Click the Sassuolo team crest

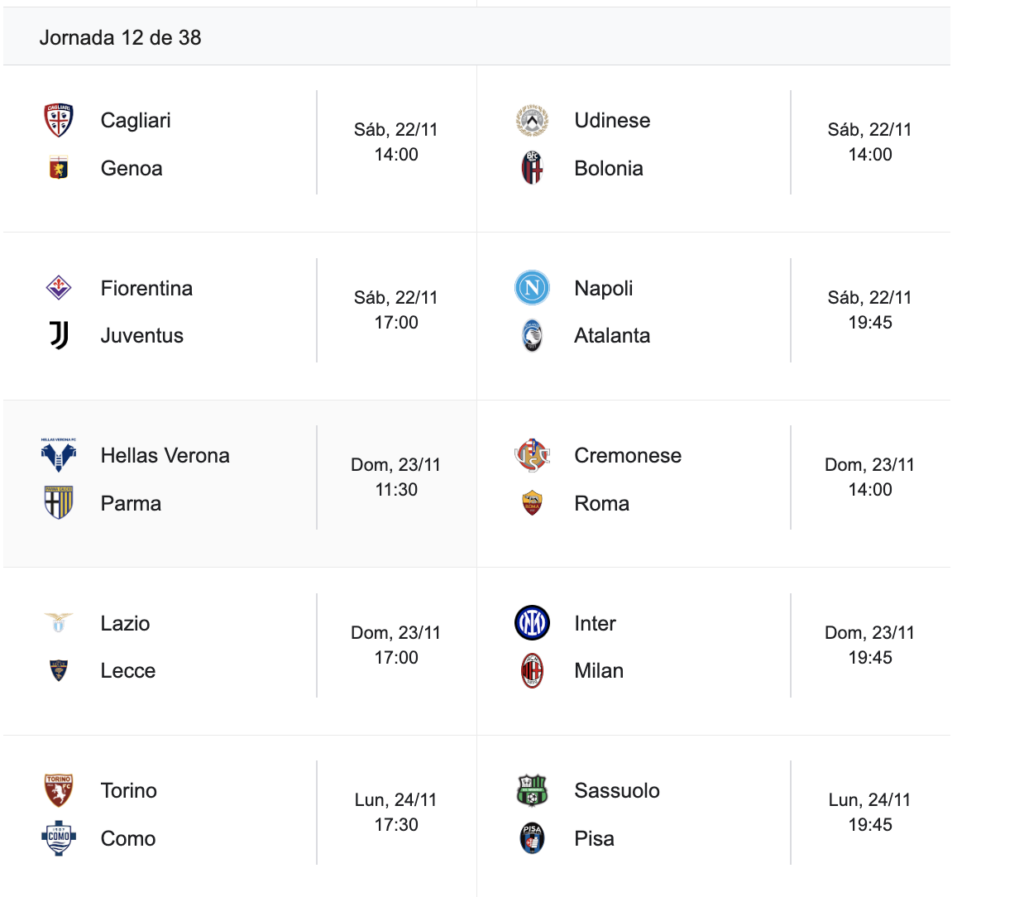coord(532,790)
